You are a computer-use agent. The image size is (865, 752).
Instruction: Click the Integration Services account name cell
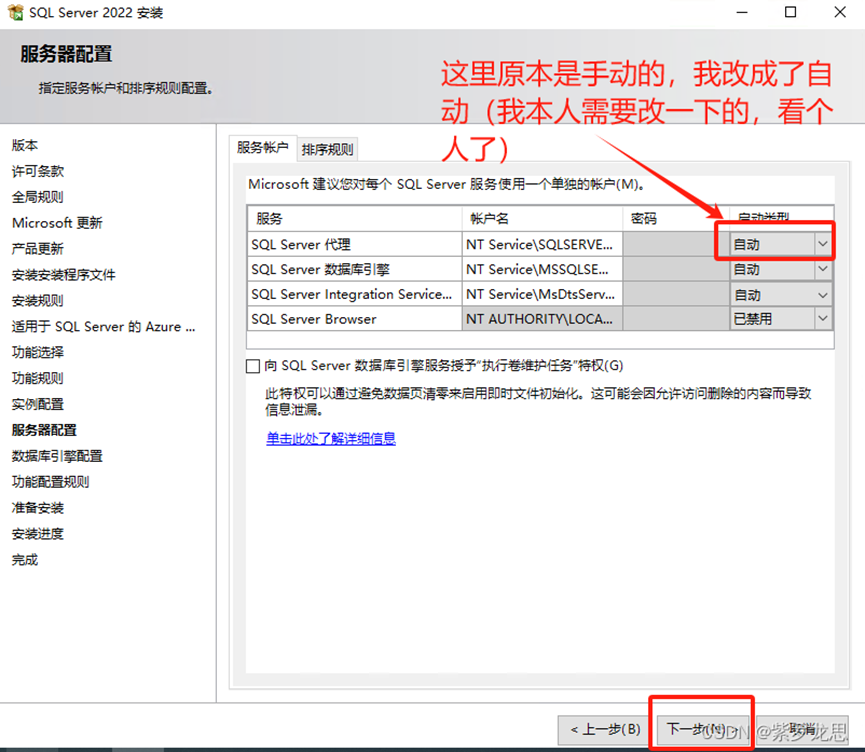542,295
